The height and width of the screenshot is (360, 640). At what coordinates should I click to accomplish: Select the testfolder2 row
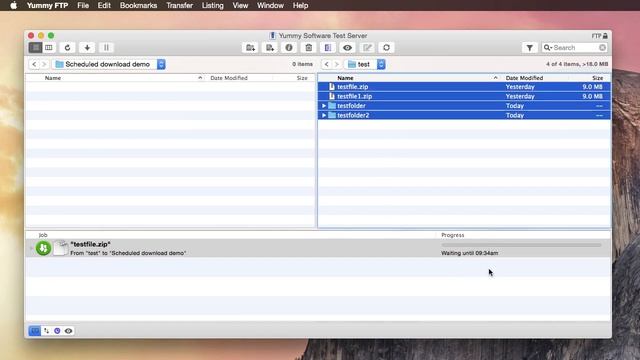[x=464, y=115]
